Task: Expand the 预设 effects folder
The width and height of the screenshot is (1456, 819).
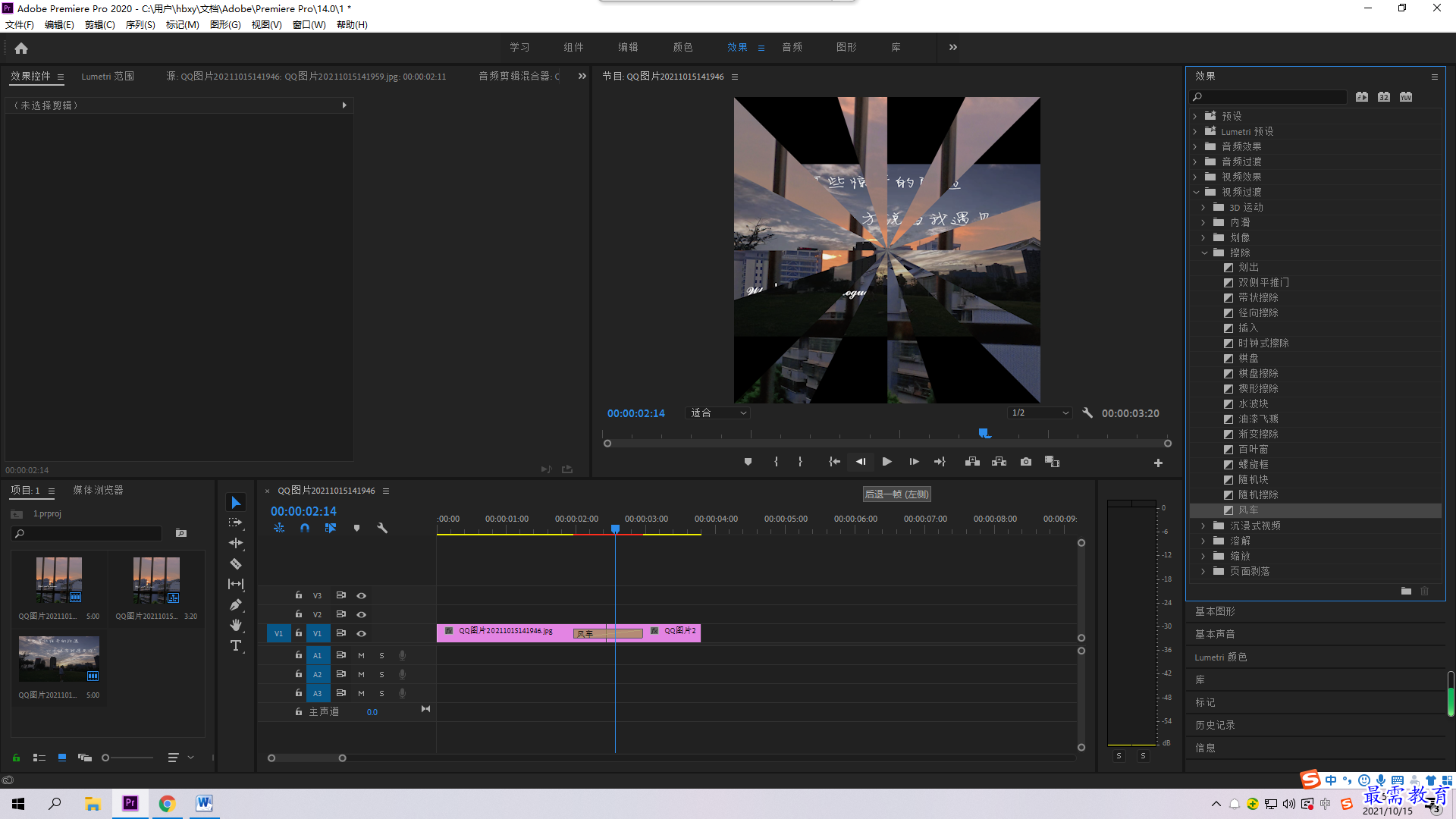Action: (1195, 116)
